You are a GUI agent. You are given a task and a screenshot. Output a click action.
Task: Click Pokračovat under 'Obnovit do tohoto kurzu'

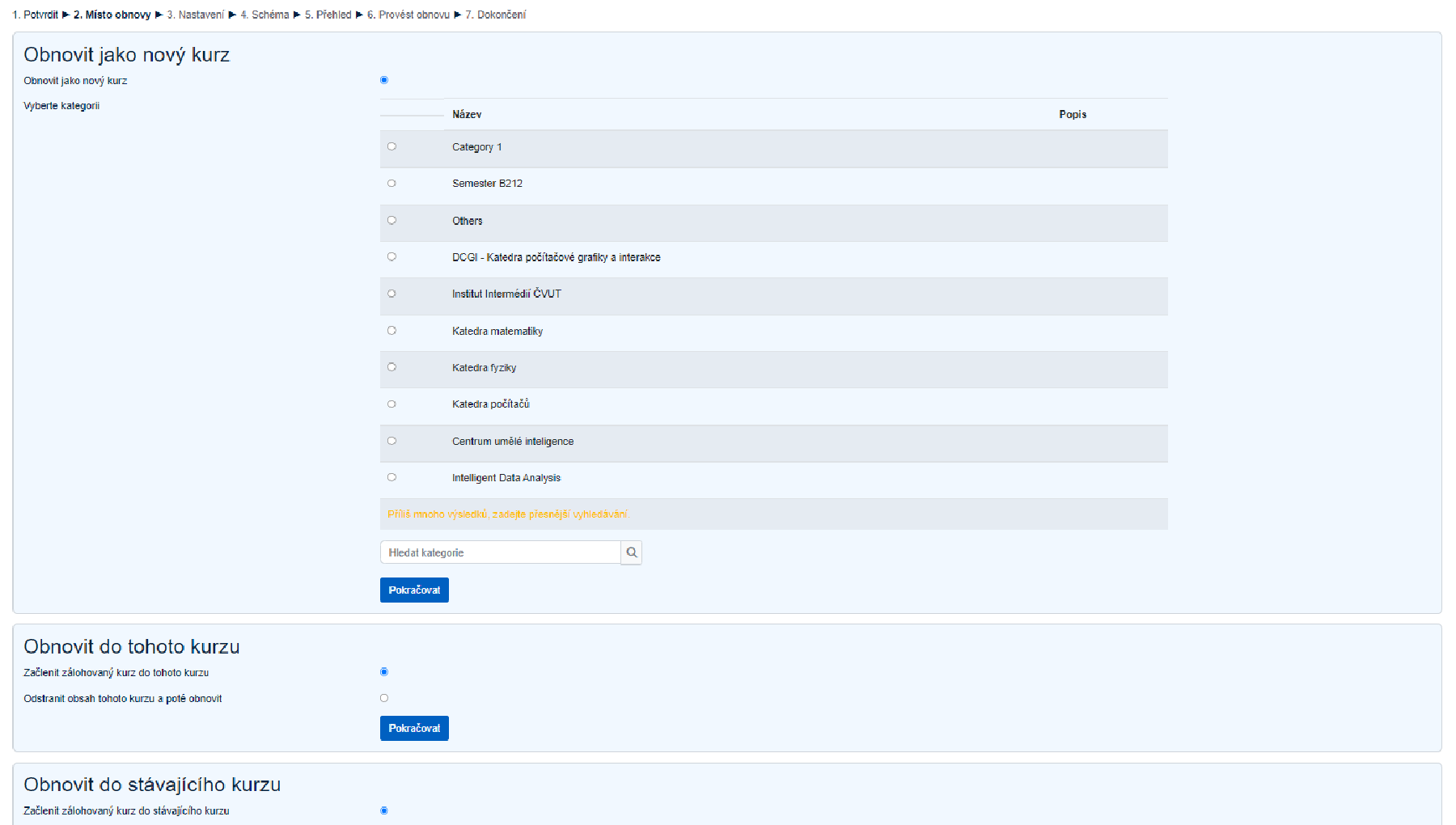pos(414,728)
